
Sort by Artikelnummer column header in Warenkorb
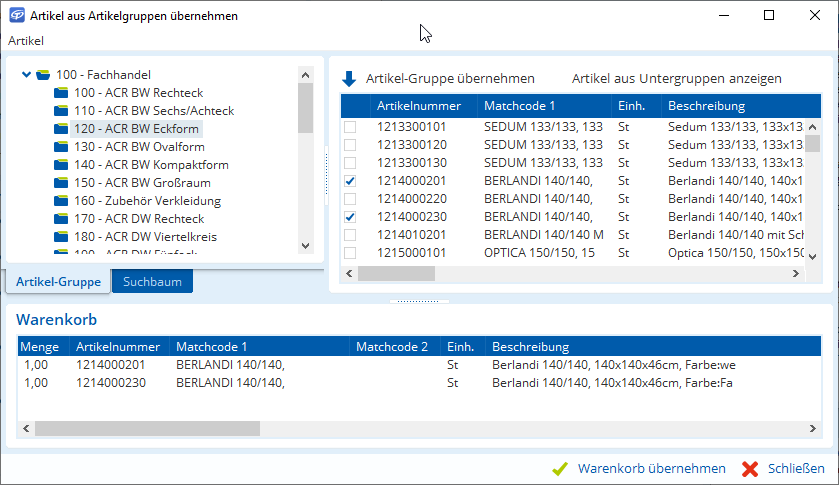(115, 347)
